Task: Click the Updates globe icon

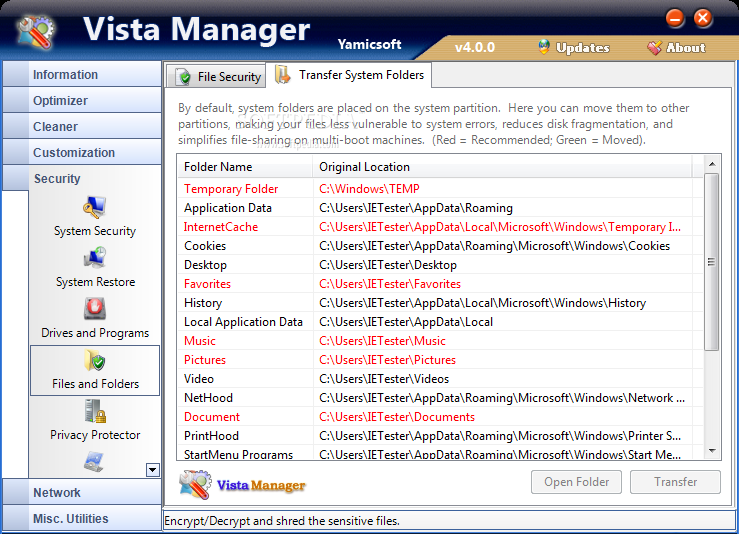Action: [x=544, y=47]
